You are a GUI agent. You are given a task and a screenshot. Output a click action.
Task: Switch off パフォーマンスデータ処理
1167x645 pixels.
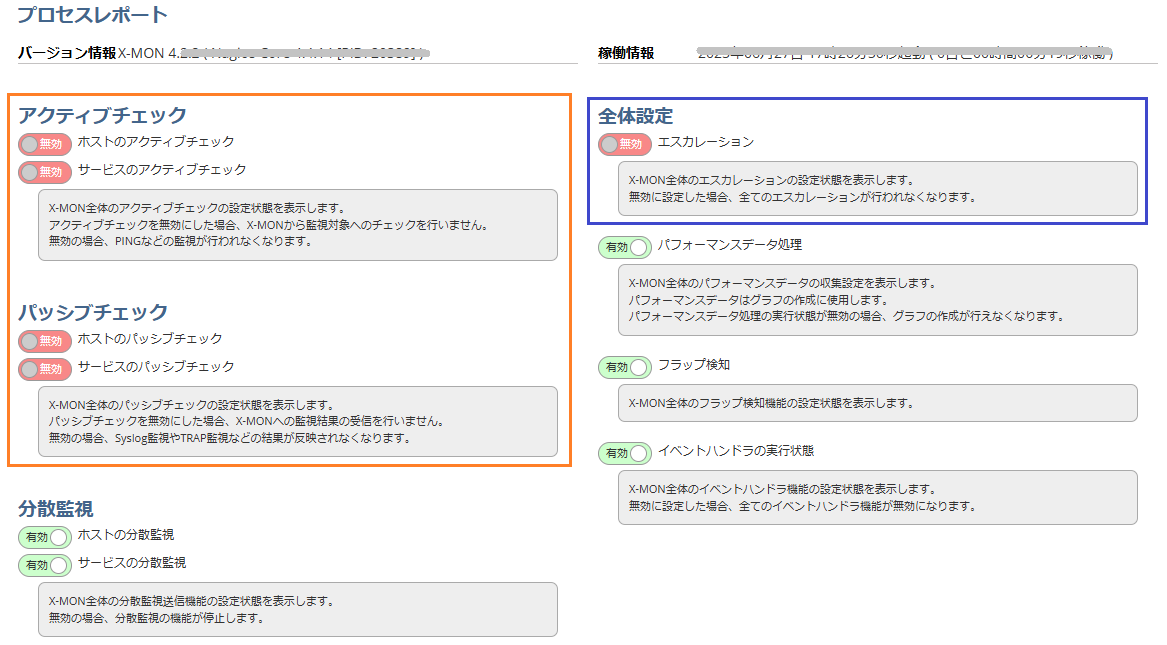coord(625,247)
